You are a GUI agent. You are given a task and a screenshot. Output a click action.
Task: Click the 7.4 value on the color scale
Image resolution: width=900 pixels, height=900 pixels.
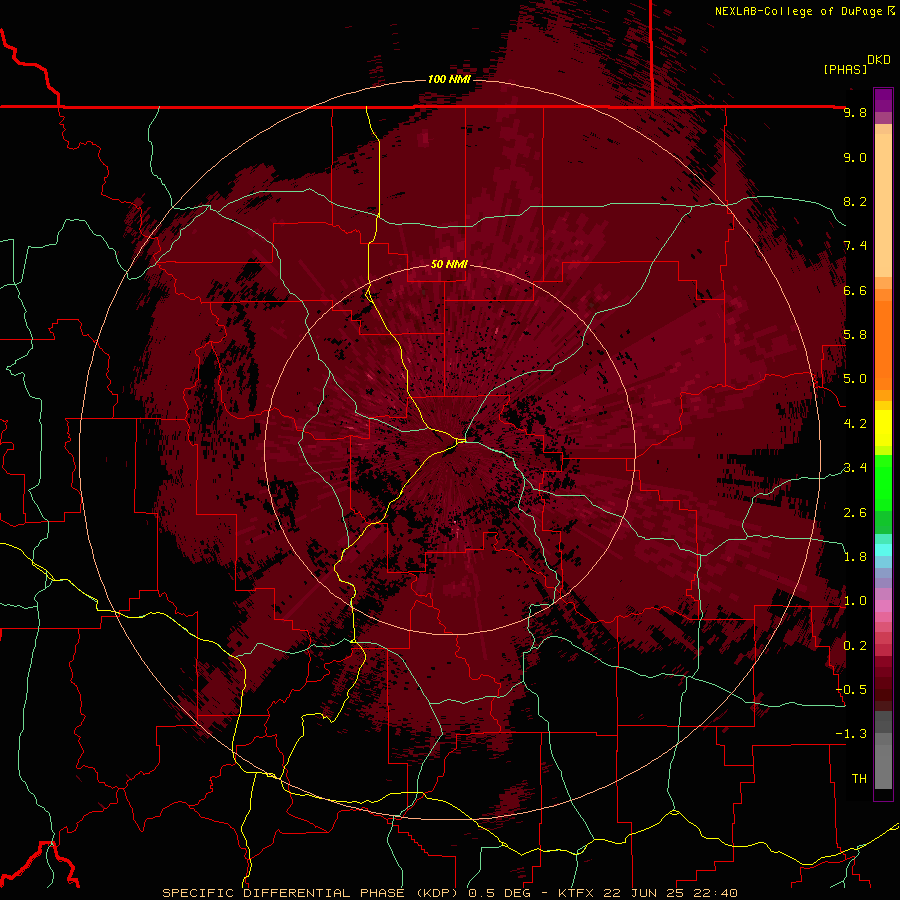click(855, 246)
